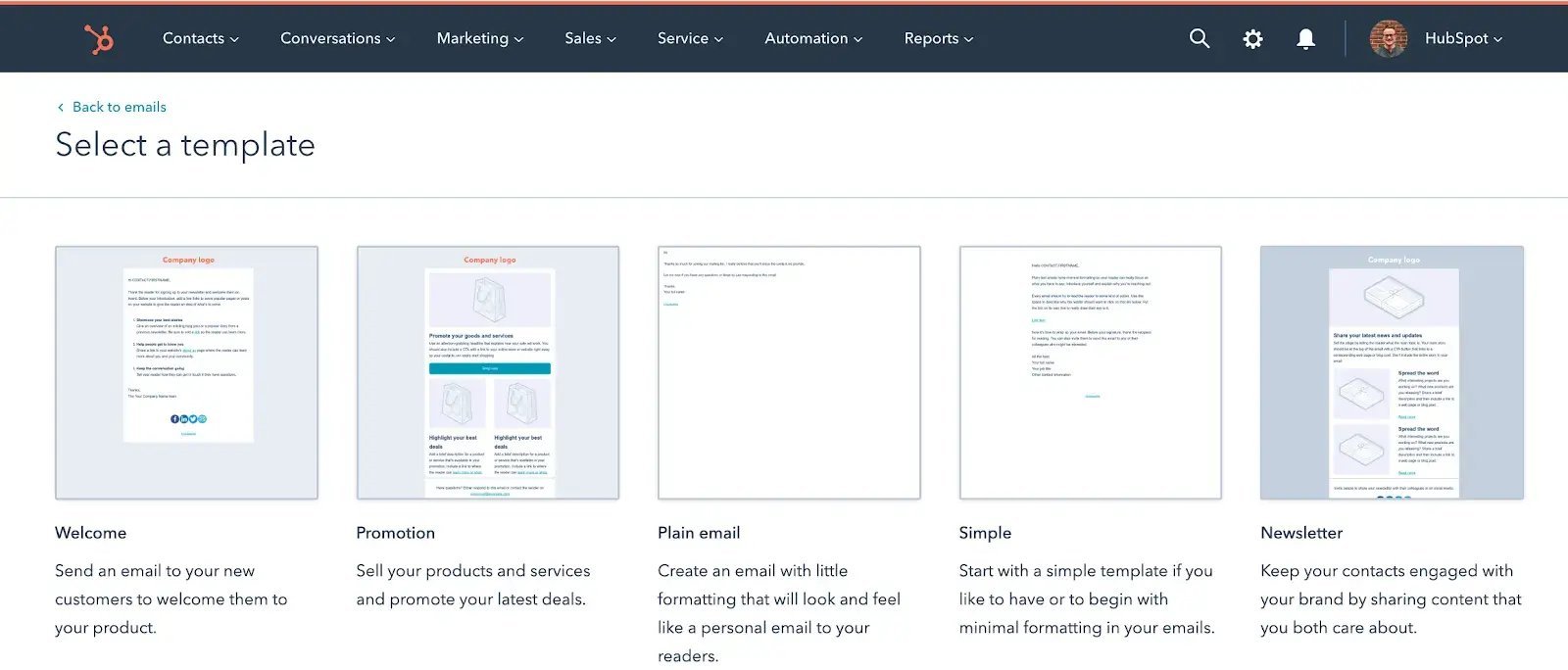Open the settings gear icon
This screenshot has height=670, width=1568.
point(1252,38)
